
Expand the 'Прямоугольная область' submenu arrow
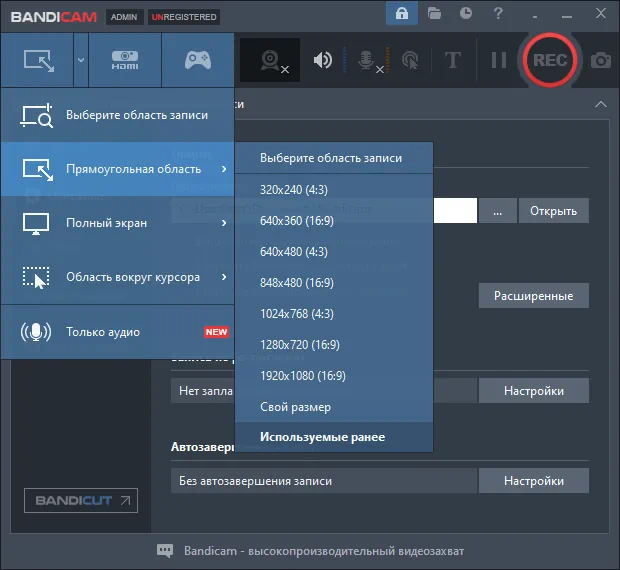224,169
